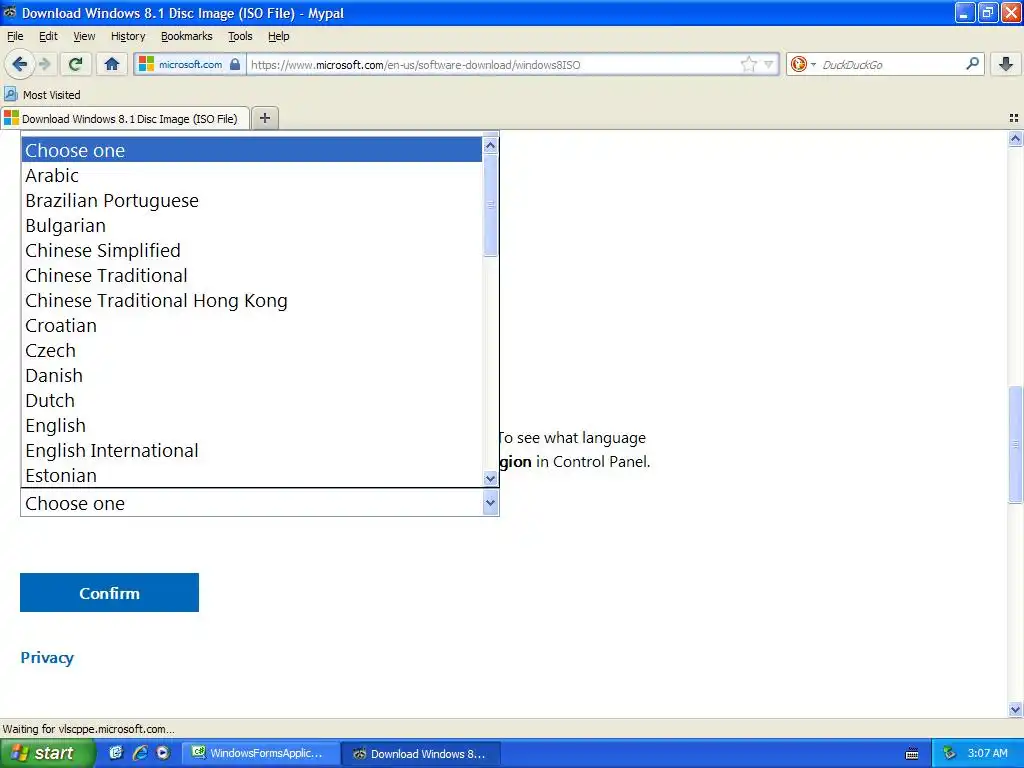Screen dimensions: 1024x768
Task: Click the search magnifier icon
Action: (972, 64)
